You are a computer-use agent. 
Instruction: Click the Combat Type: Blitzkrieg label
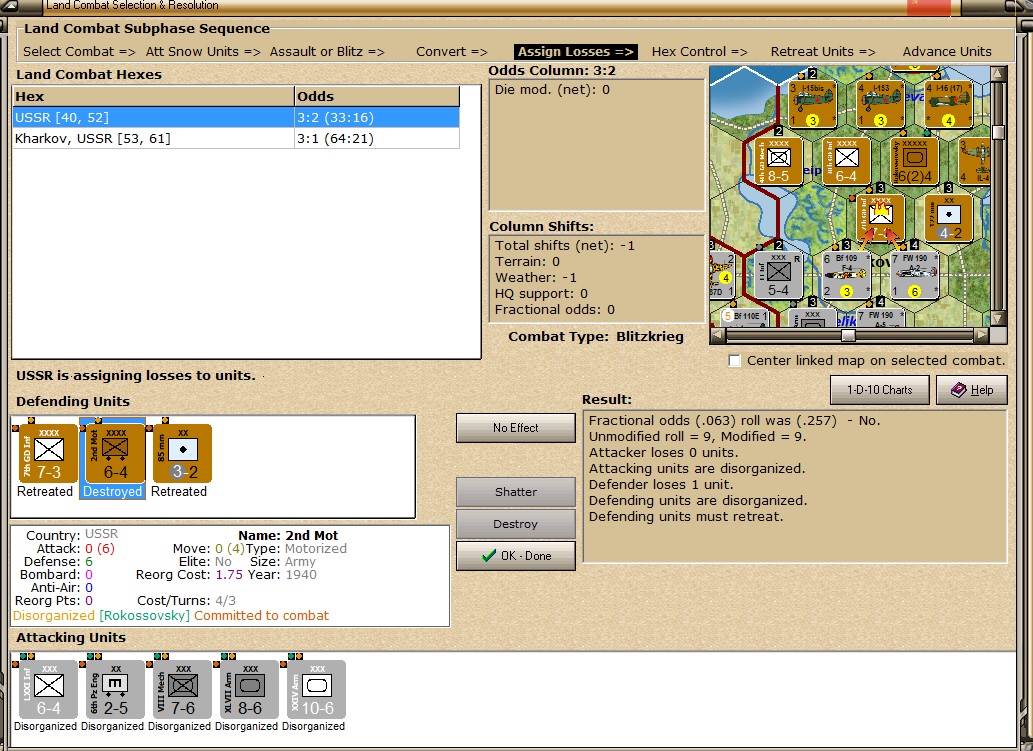click(x=596, y=337)
